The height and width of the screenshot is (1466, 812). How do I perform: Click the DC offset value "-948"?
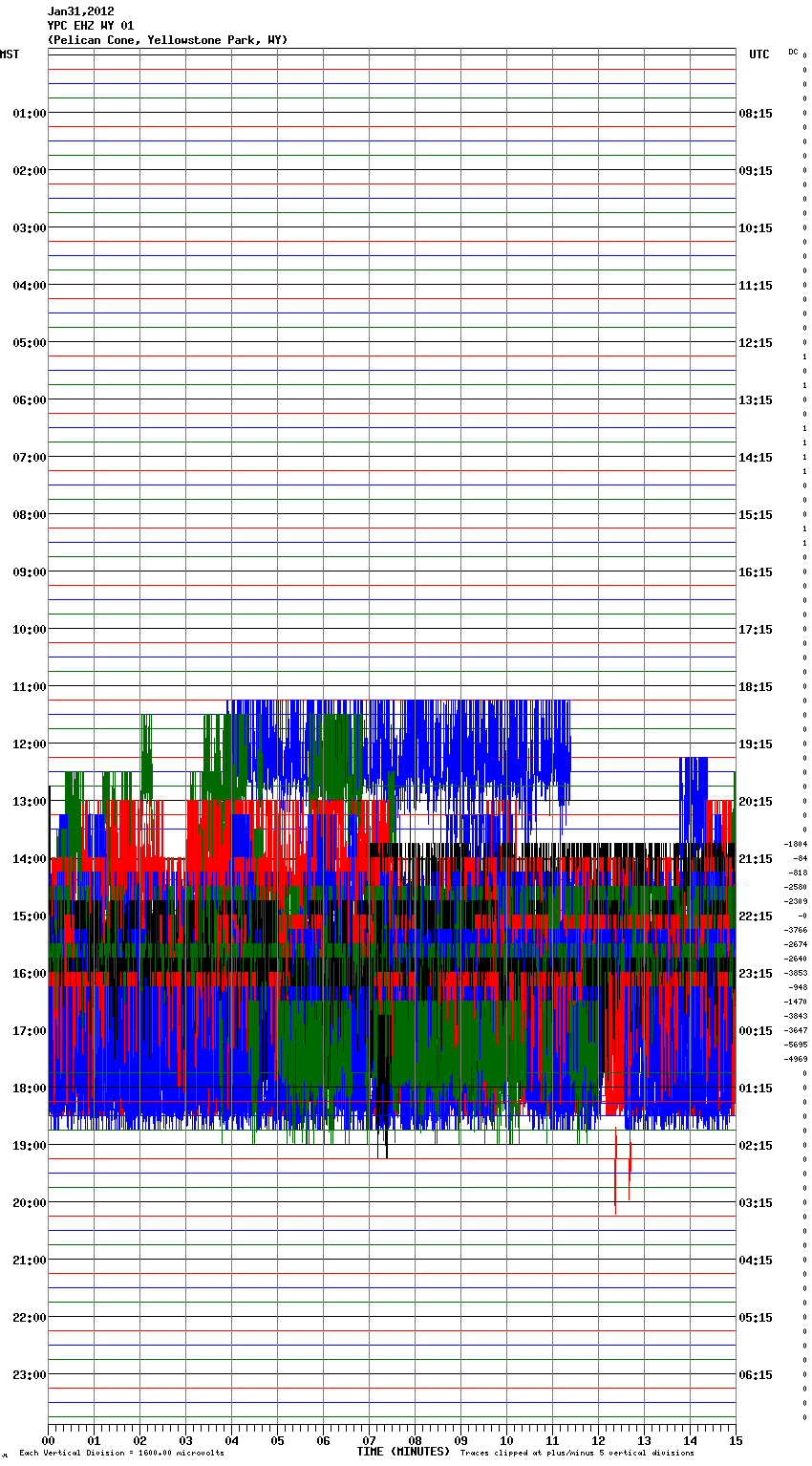(x=799, y=987)
